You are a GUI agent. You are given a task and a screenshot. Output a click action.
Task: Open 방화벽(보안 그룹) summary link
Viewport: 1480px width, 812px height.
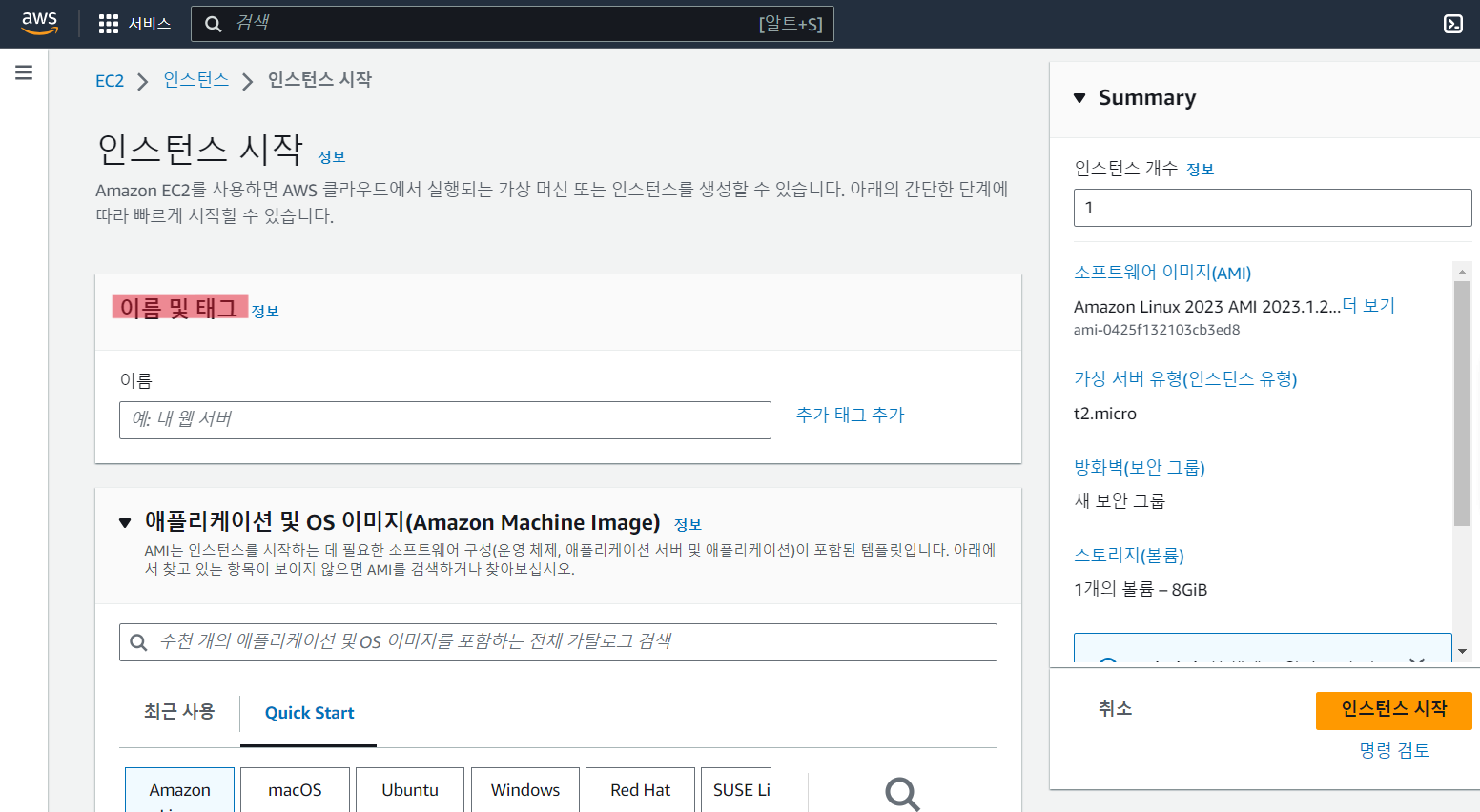pos(1140,468)
